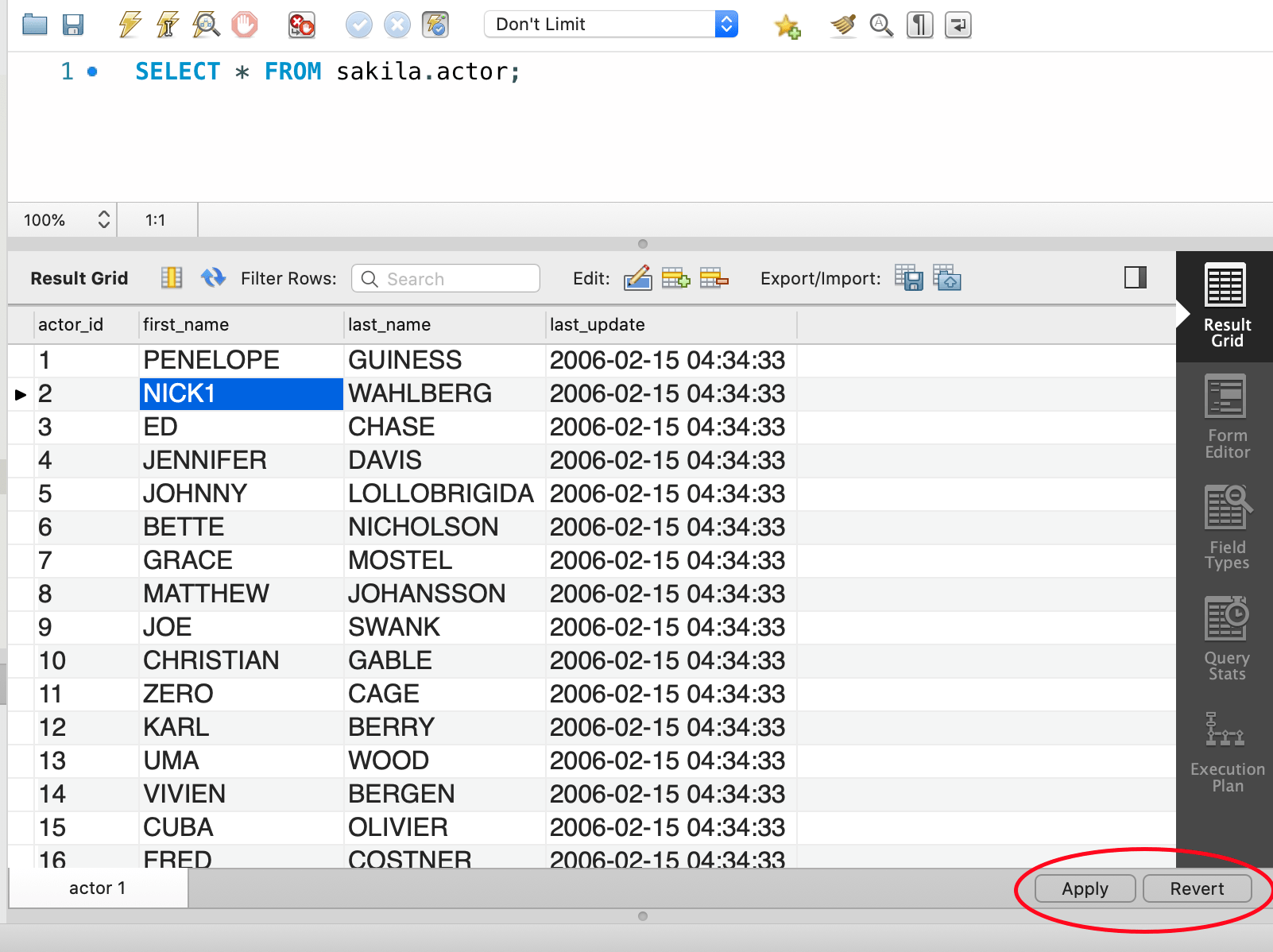1273x952 pixels.
Task: Select actor_id 13 cell
Action: [87, 760]
